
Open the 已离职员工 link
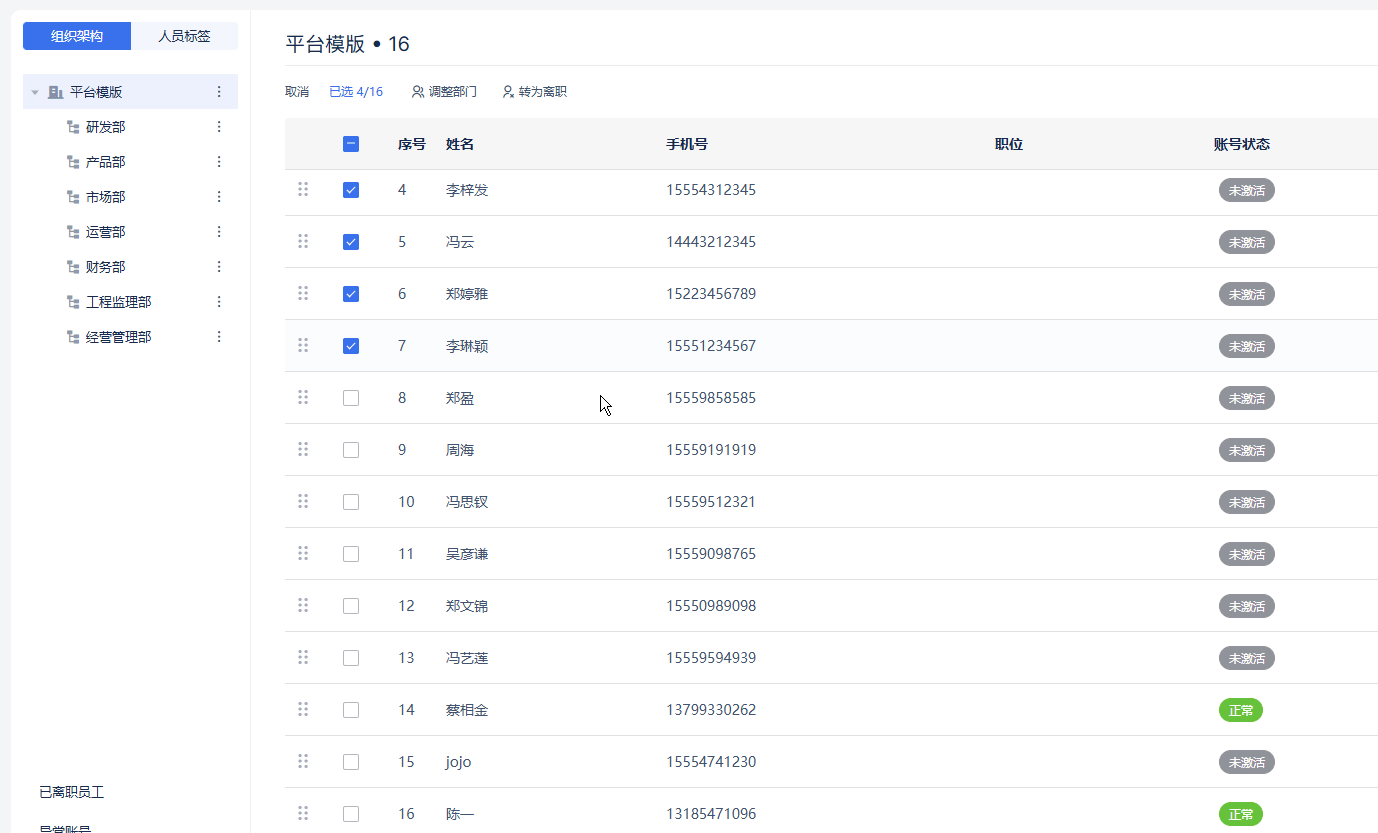tap(72, 792)
